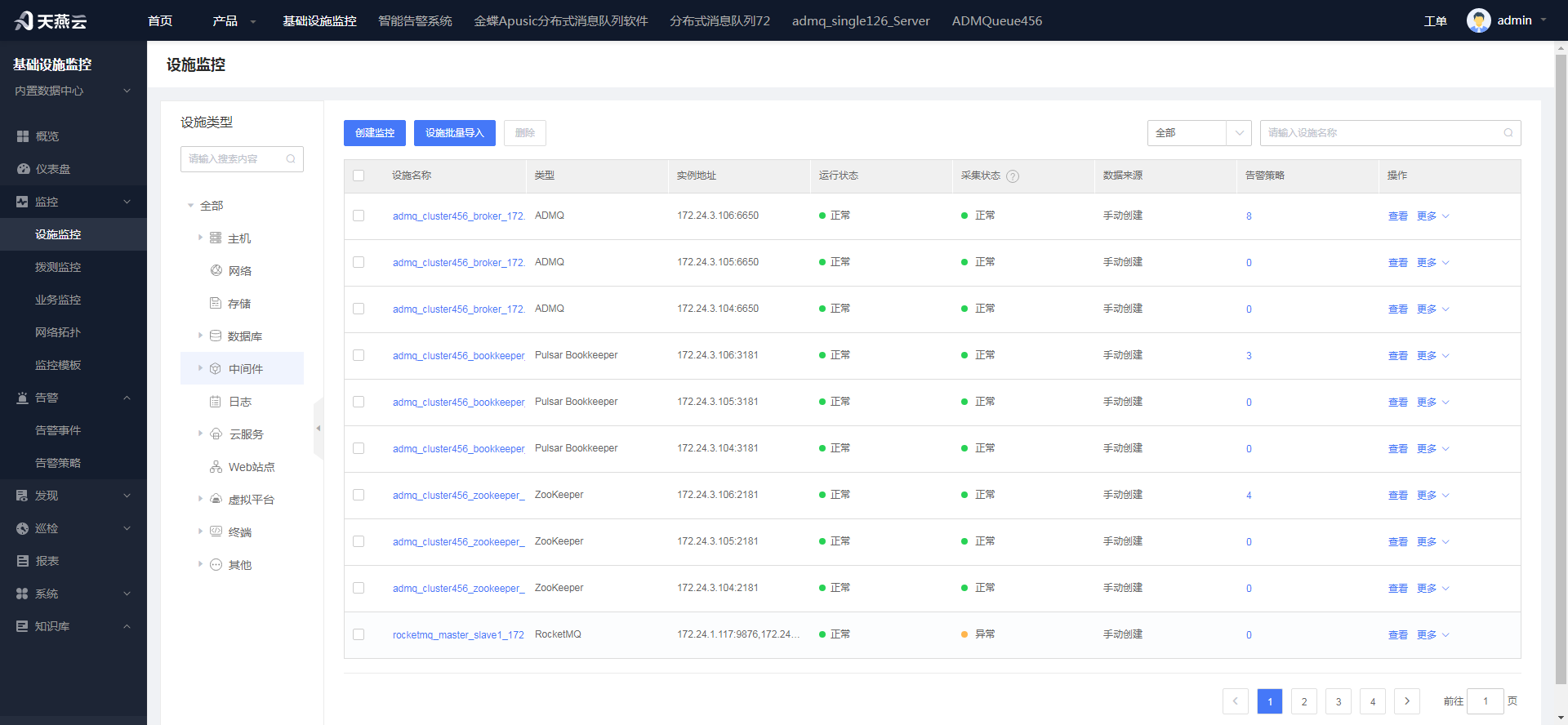Click search icon in facility name field
Image resolution: width=1568 pixels, height=725 pixels.
1508,133
